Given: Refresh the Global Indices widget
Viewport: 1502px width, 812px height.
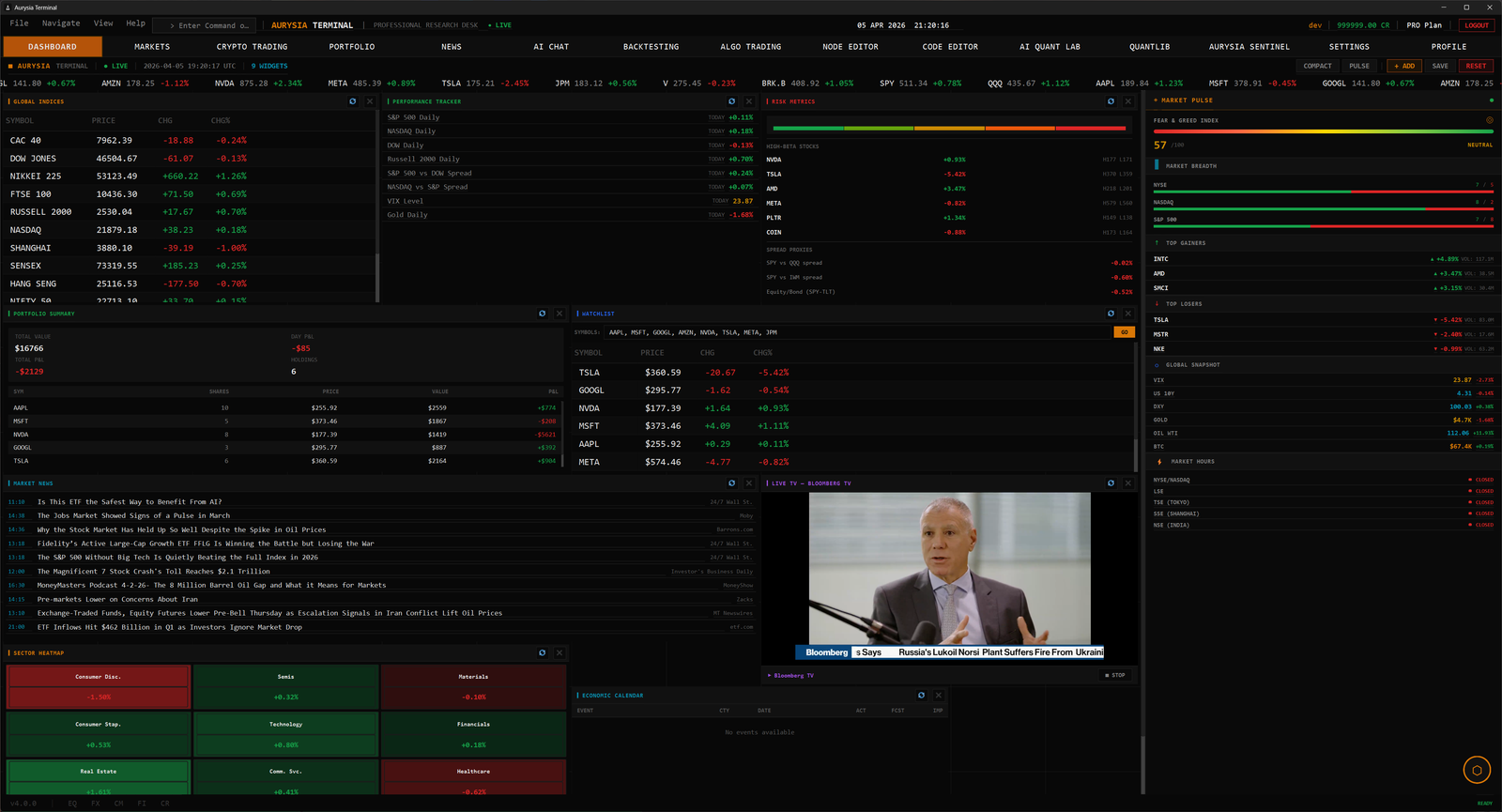Looking at the screenshot, I should point(353,101).
